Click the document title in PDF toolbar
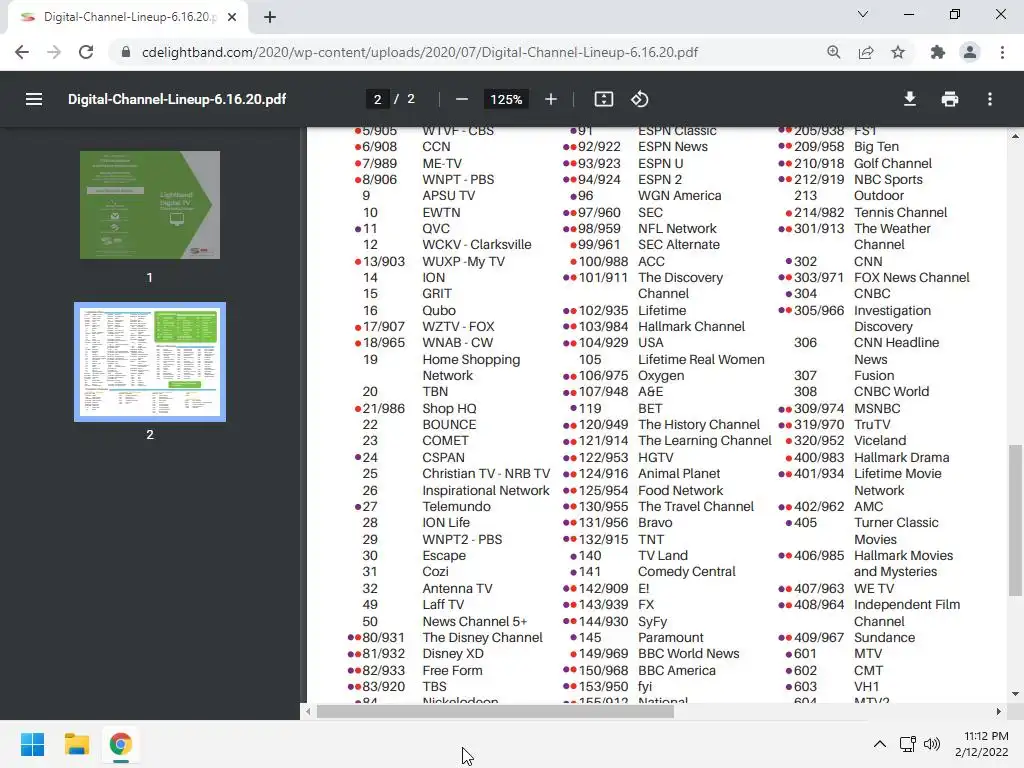 [177, 99]
